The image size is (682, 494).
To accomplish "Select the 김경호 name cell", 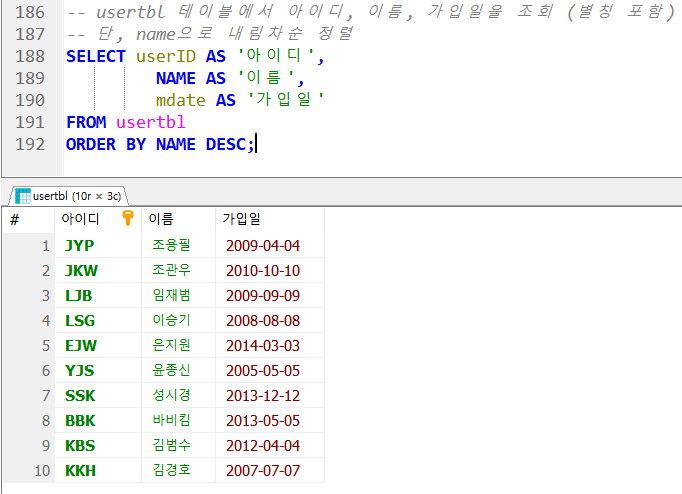I will pyautogui.click(x=178, y=471).
